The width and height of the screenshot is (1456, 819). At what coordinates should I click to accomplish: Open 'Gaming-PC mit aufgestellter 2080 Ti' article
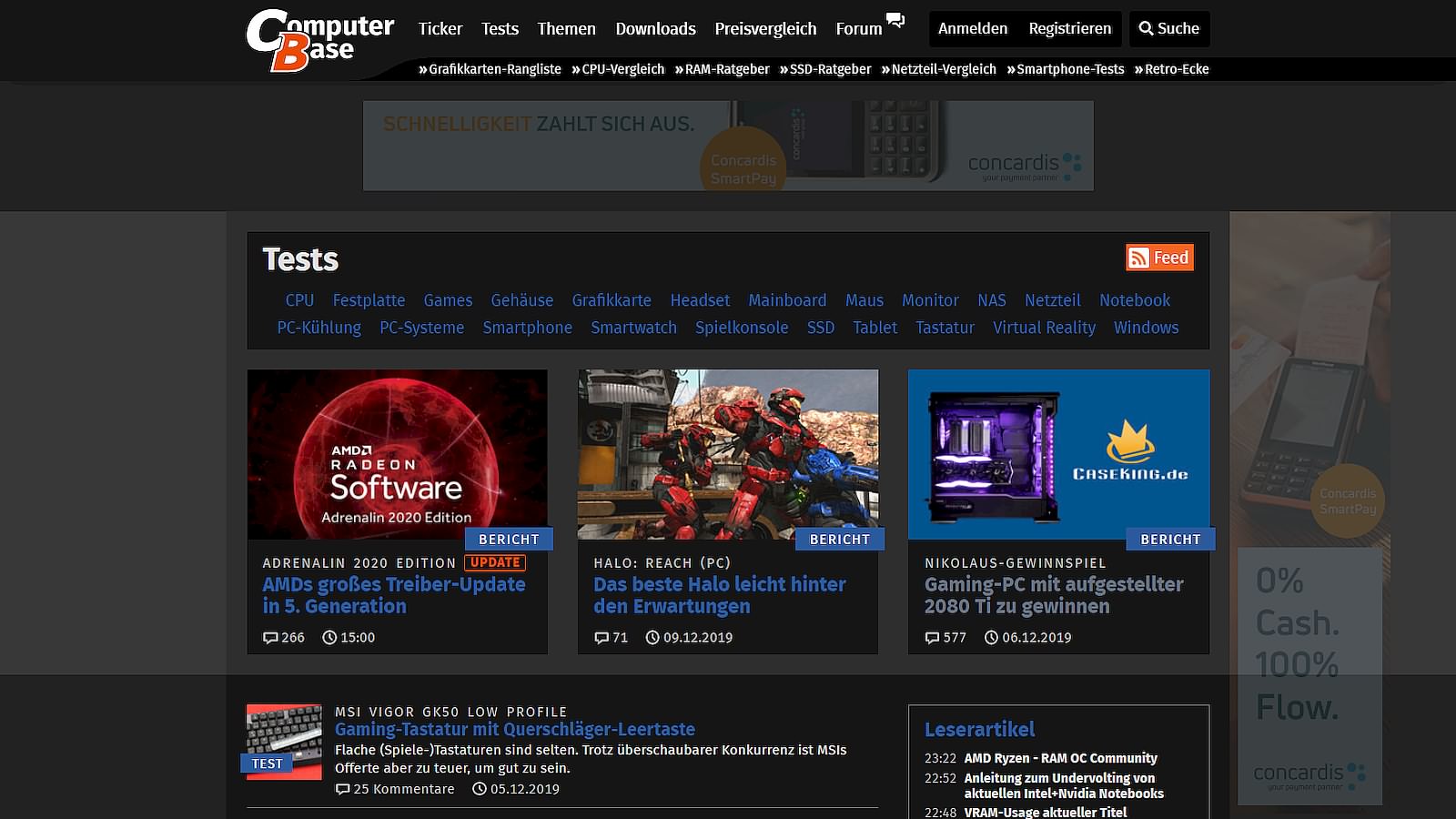1054,595
